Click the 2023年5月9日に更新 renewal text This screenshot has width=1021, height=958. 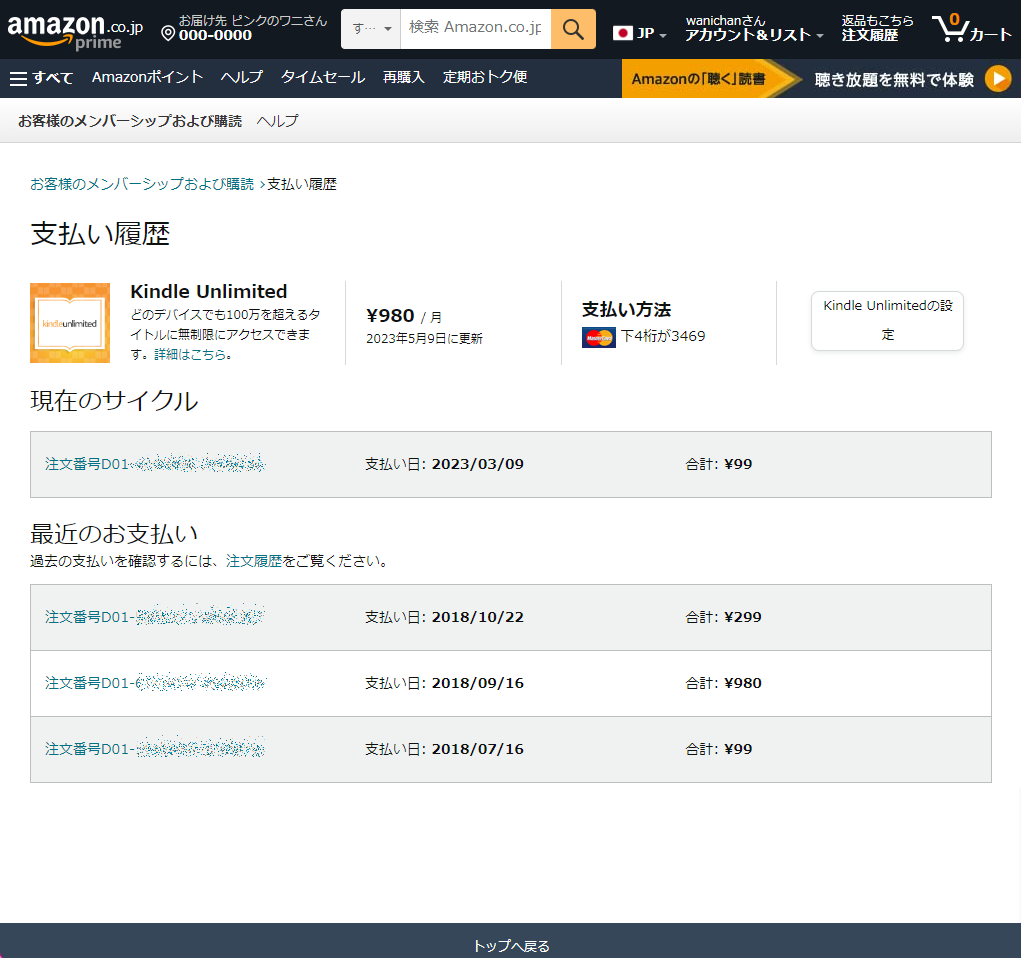pos(424,339)
